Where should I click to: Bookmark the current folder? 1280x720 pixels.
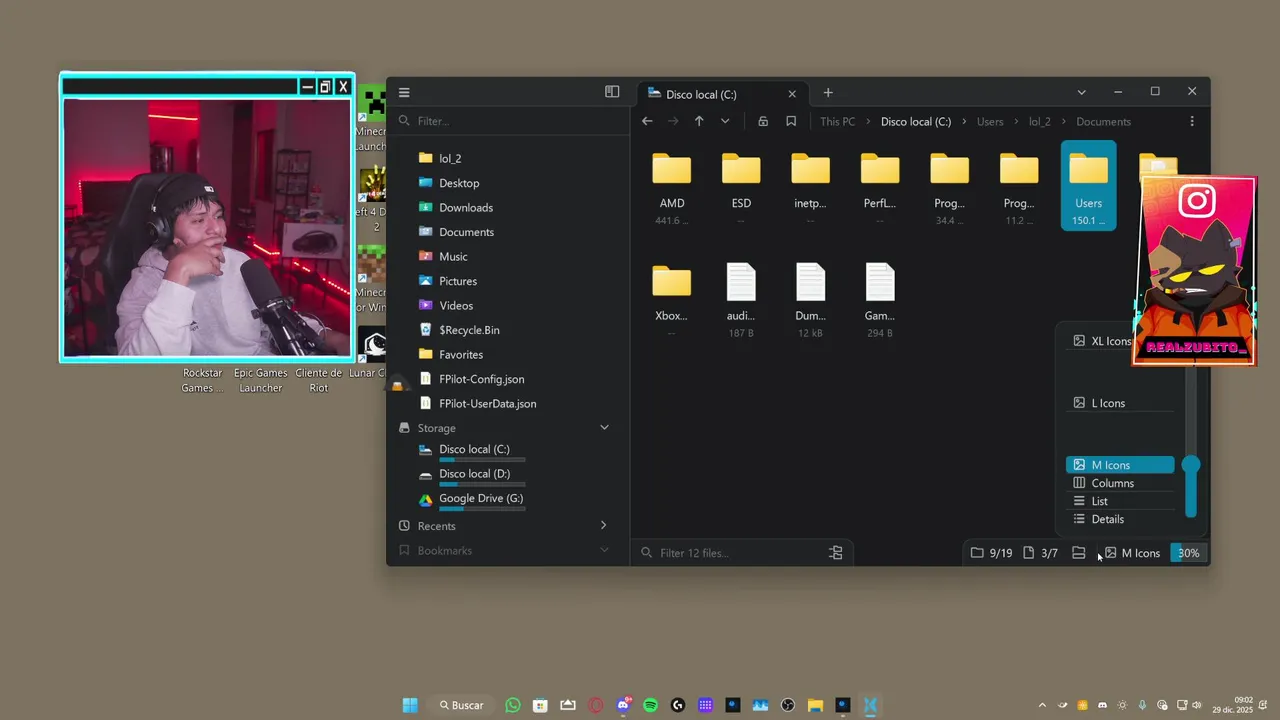pos(791,121)
